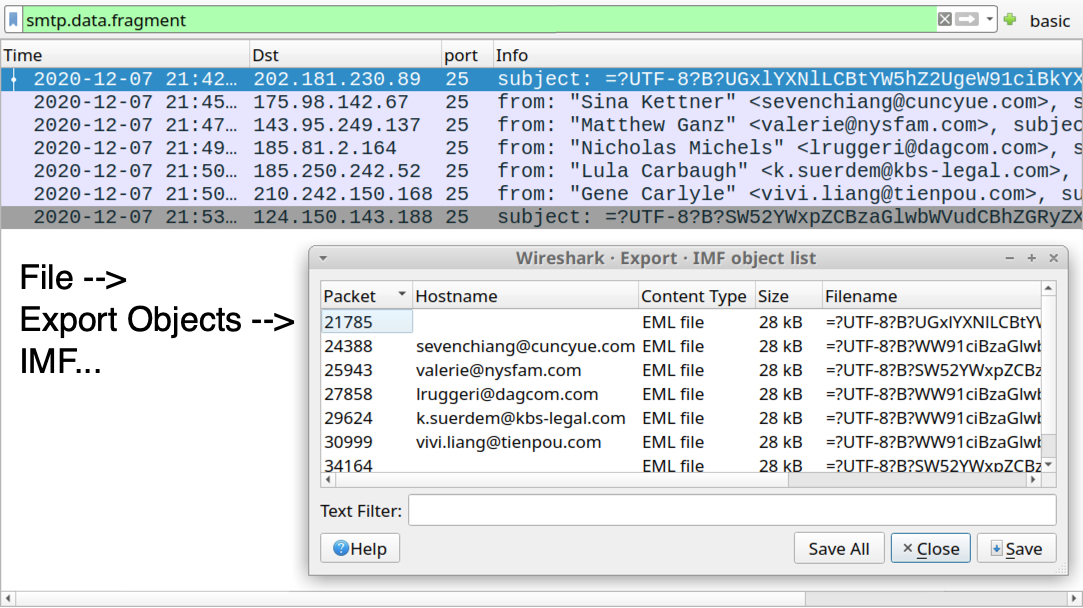
Task: Apply the 'basic' filter button
Action: coord(1050,21)
